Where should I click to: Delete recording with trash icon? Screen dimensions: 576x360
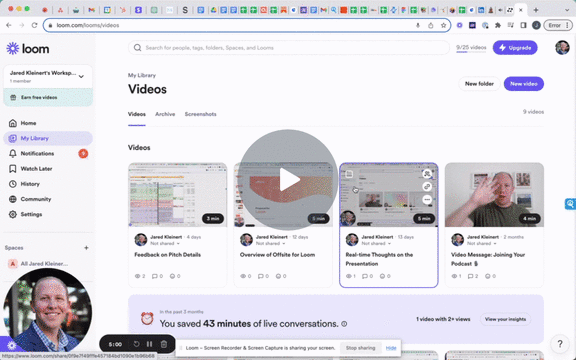(164, 344)
